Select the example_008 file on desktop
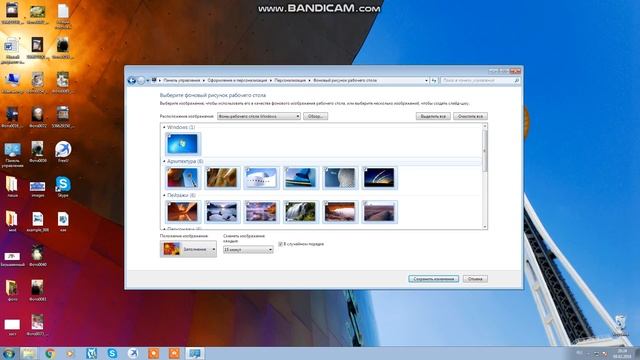The height and width of the screenshot is (360, 640). tap(37, 222)
